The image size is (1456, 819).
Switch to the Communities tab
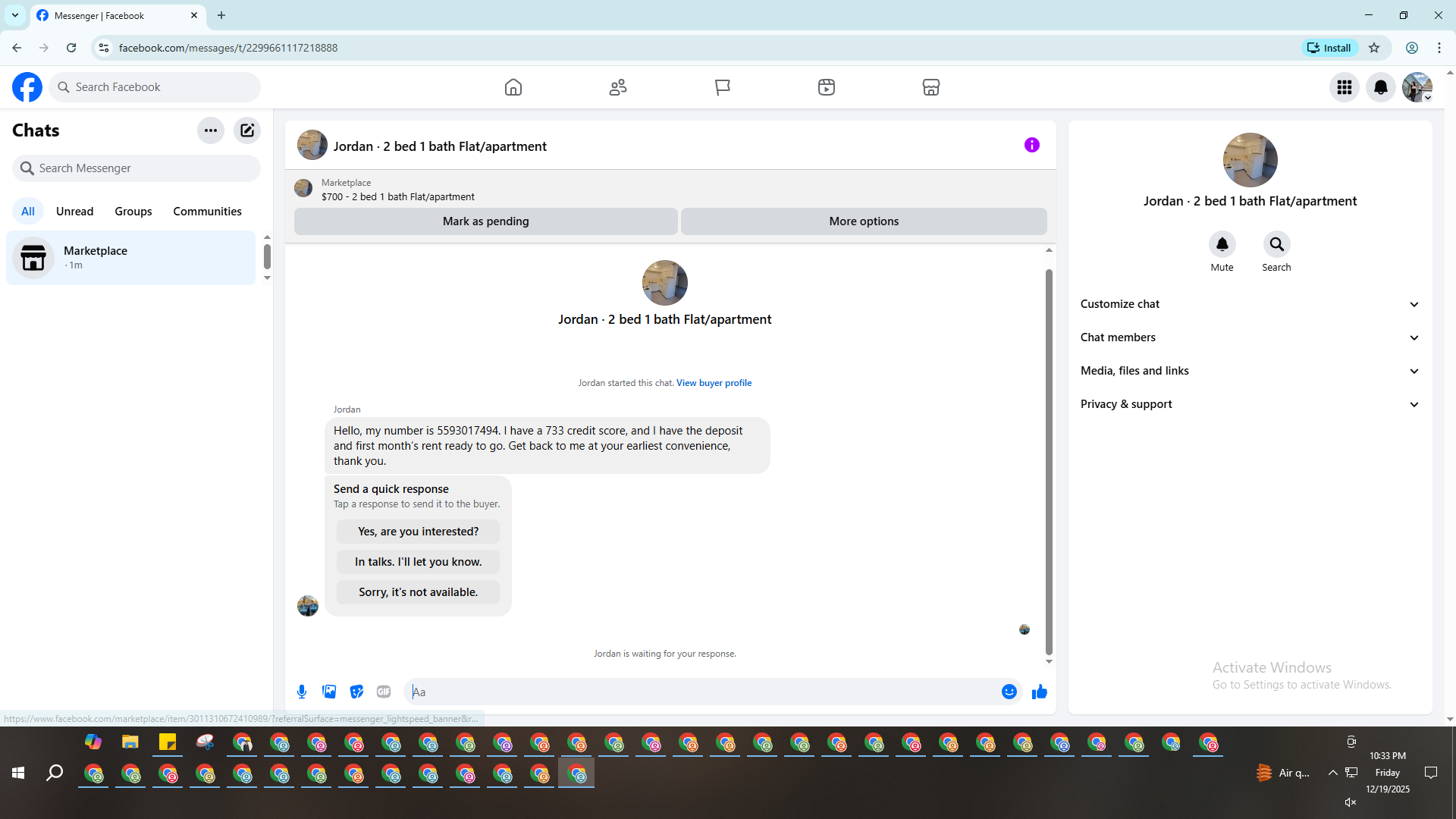tap(207, 212)
